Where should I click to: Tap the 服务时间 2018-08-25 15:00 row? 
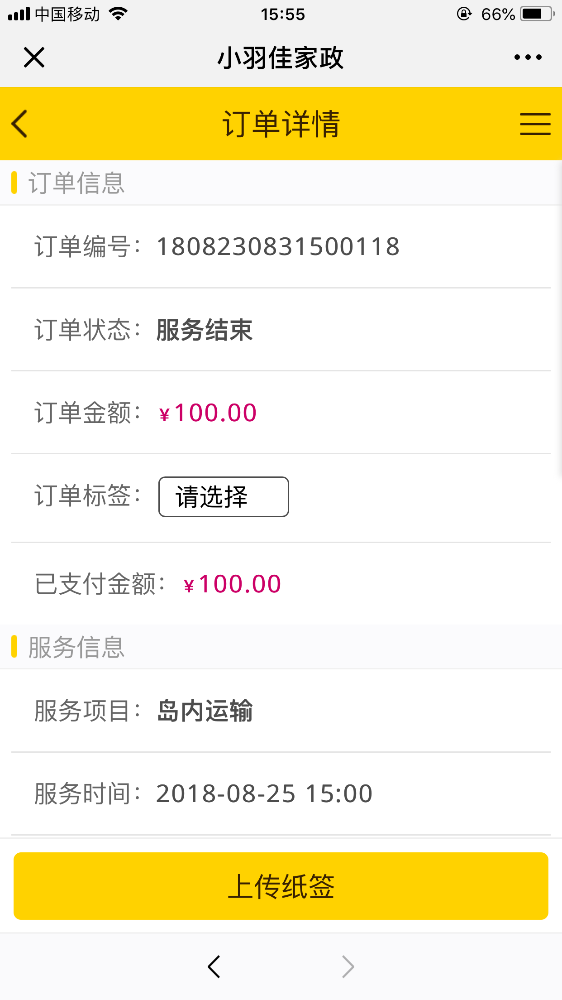(281, 794)
